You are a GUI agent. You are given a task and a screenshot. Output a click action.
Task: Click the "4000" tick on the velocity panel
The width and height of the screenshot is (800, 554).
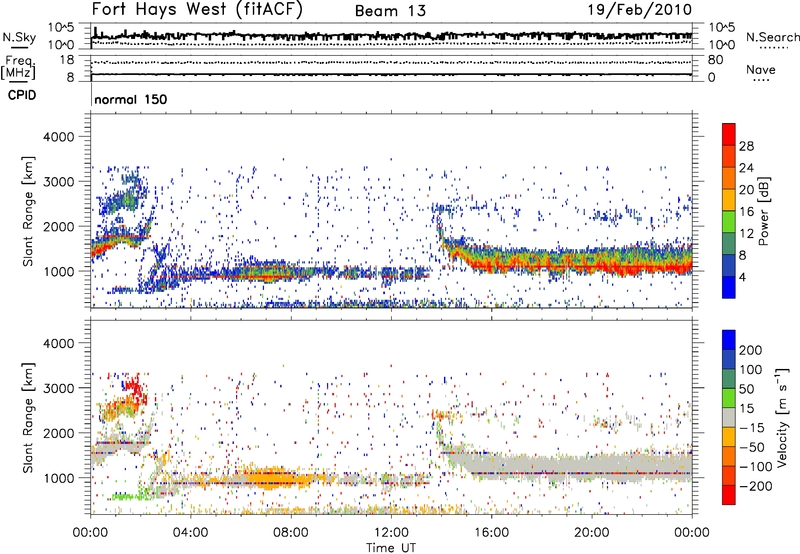[x=58, y=343]
